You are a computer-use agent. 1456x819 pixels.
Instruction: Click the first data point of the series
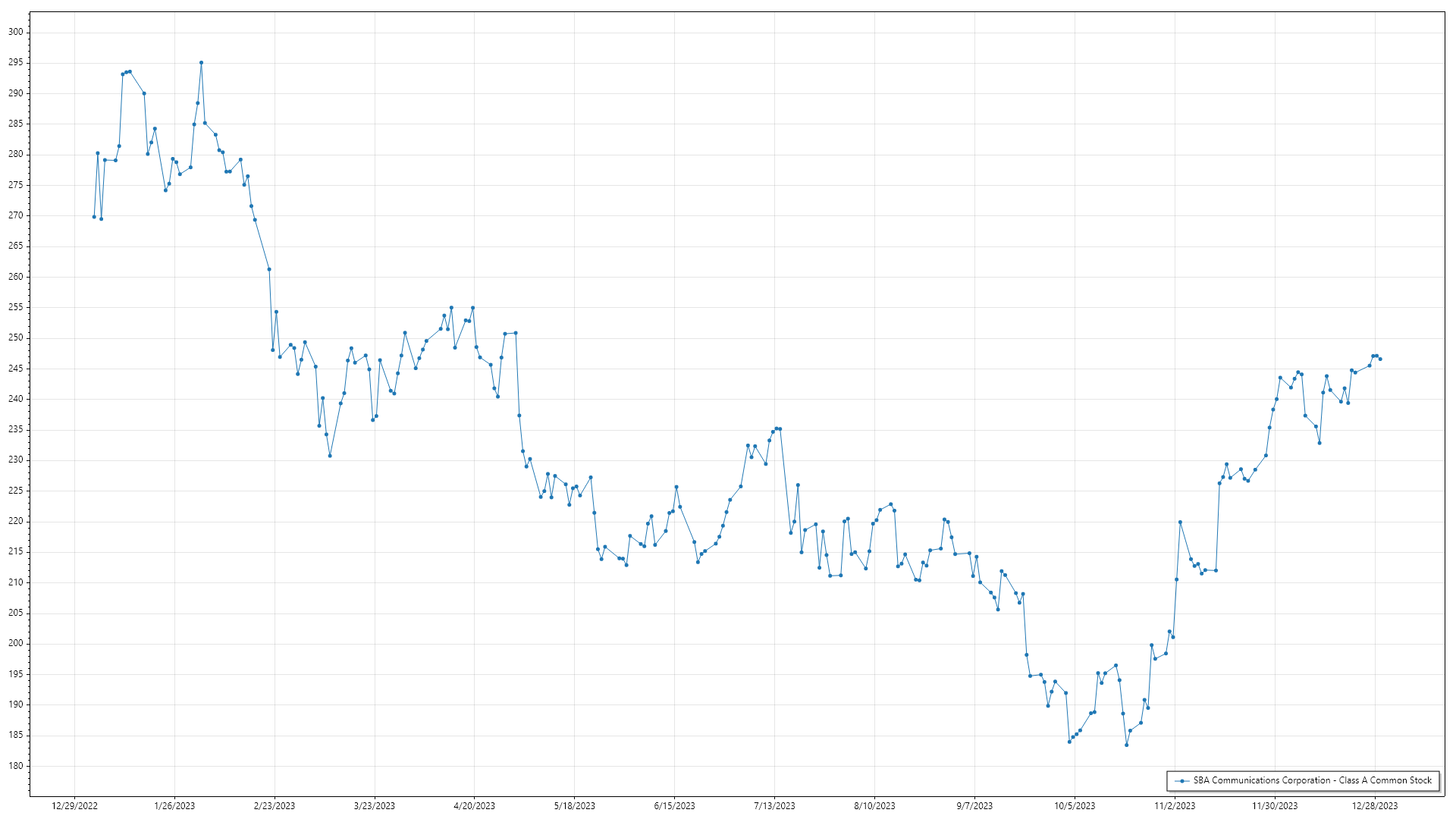click(x=94, y=217)
